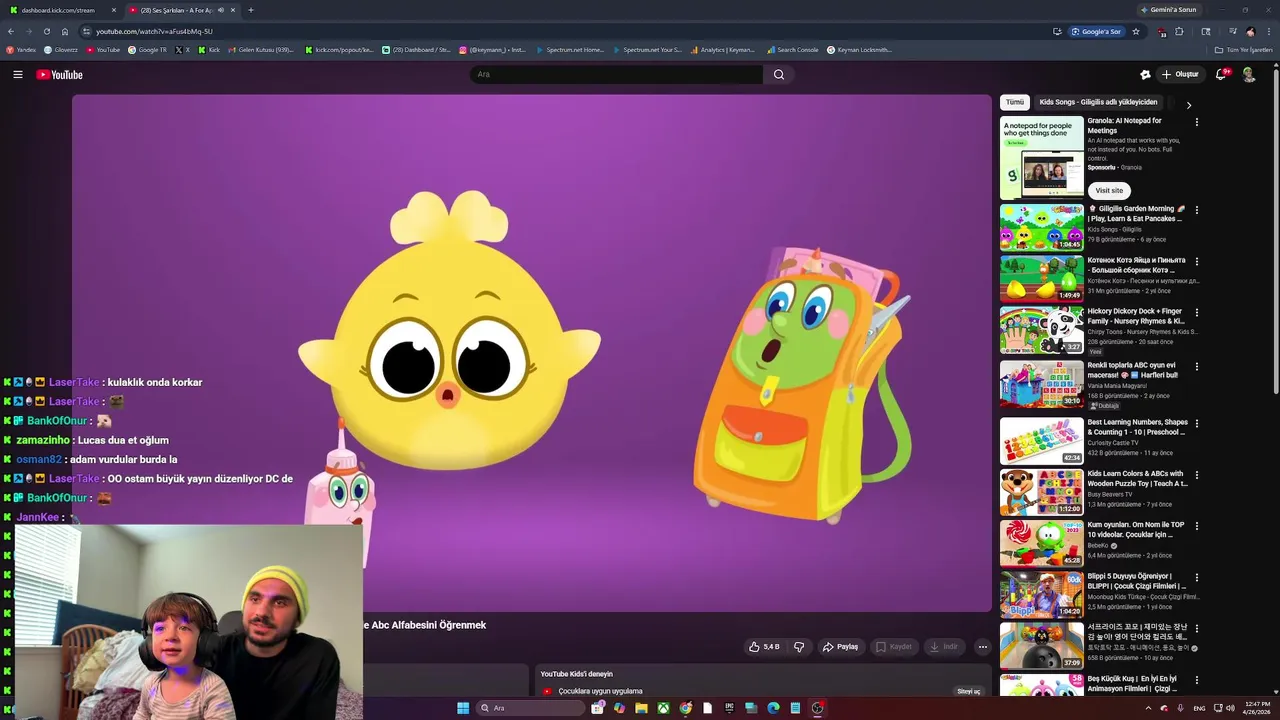Click the address bar URL
This screenshot has height=720, width=1280.
point(155,31)
